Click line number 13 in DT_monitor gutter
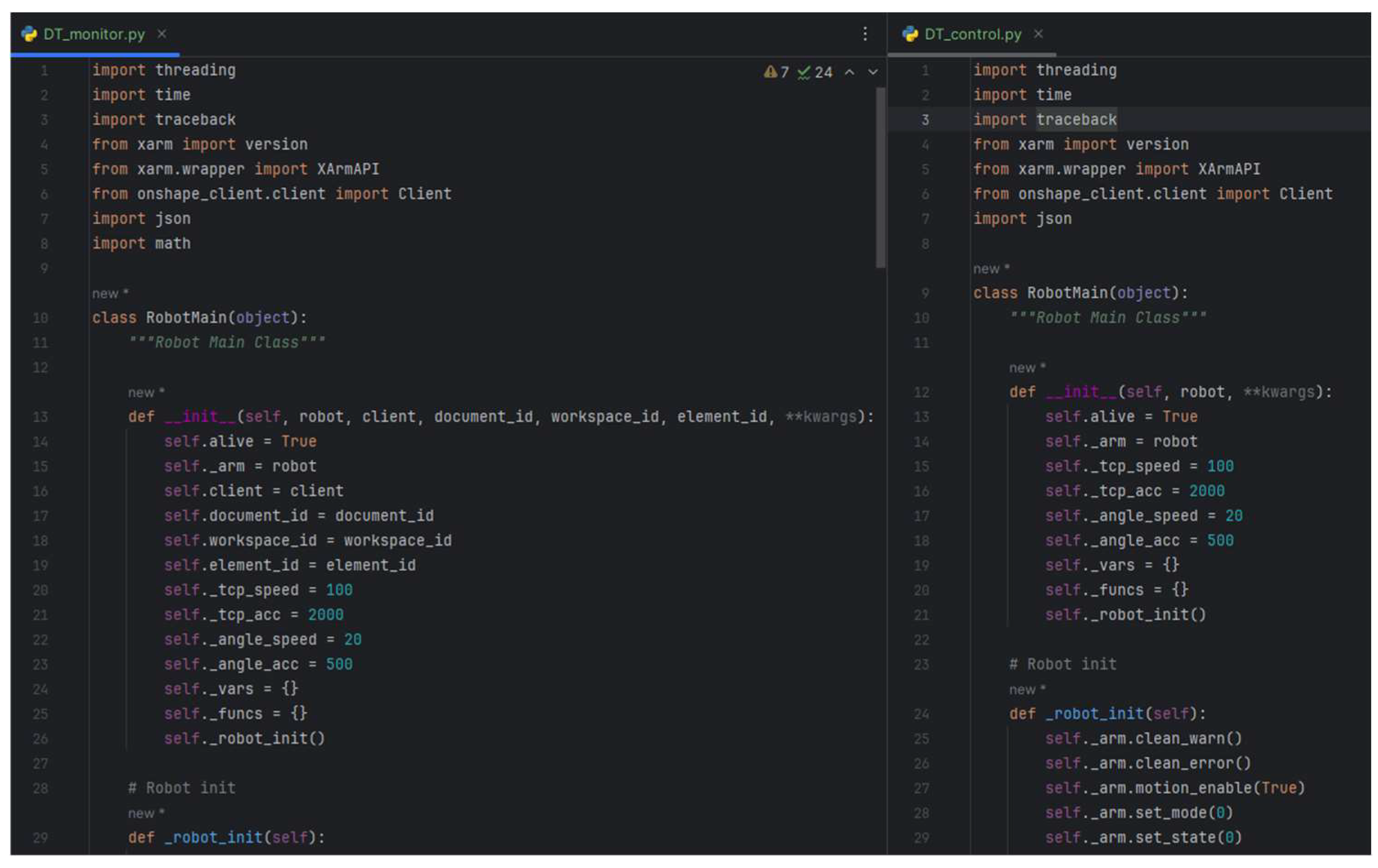 point(41,417)
